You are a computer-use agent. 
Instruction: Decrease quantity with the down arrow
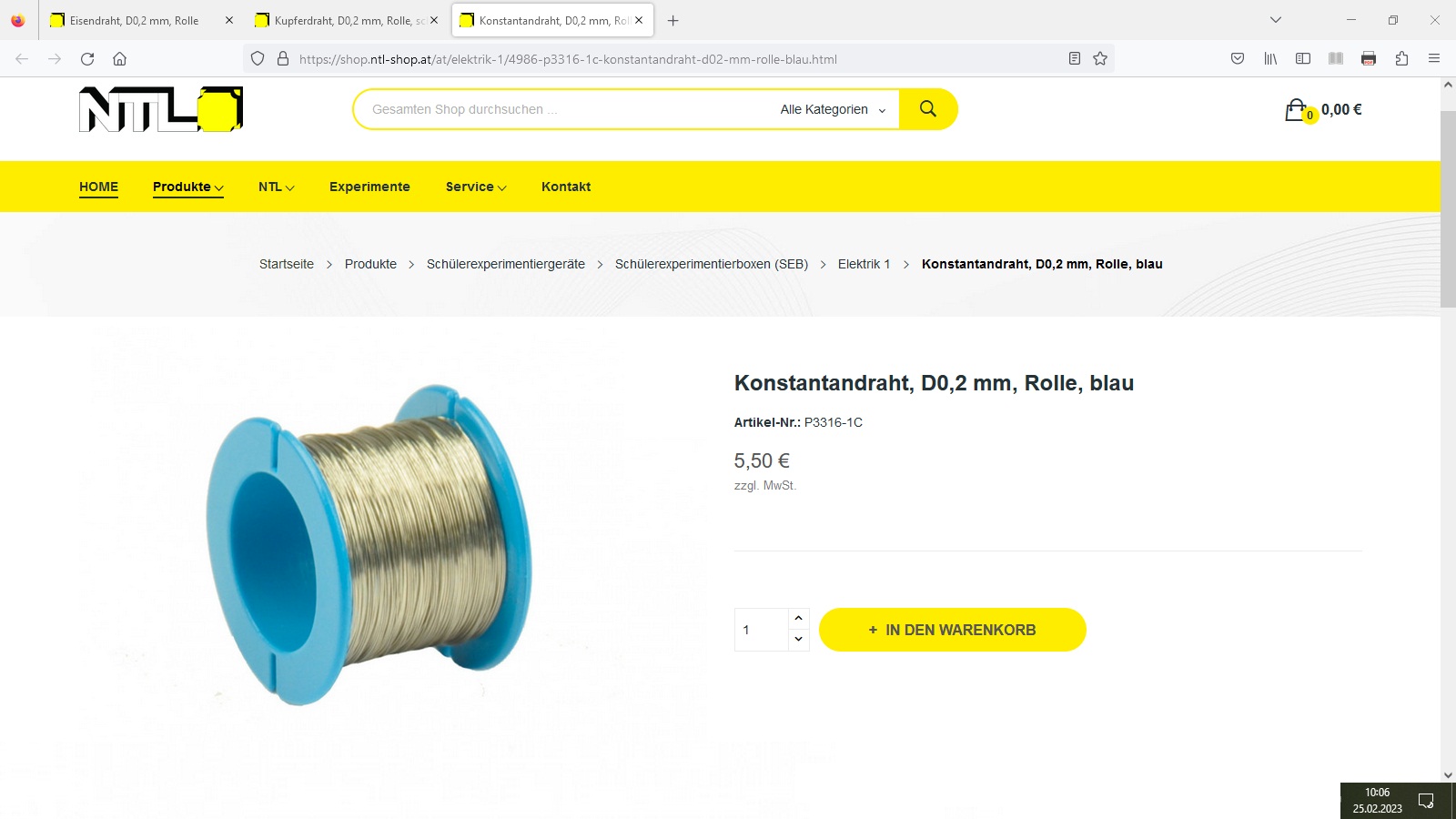tap(798, 640)
